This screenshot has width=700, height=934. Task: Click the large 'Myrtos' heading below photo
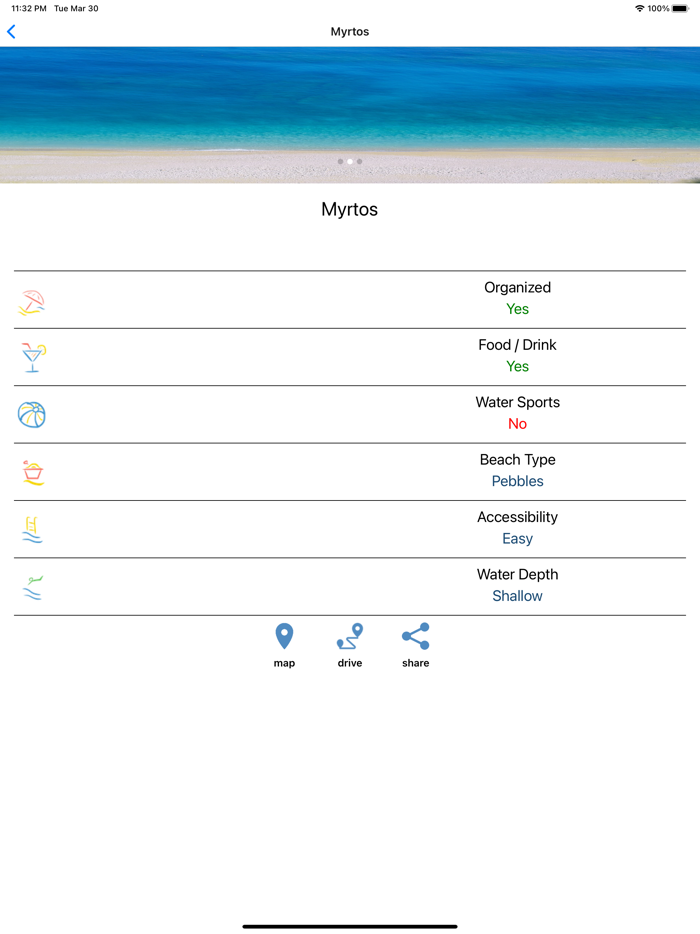coord(350,209)
